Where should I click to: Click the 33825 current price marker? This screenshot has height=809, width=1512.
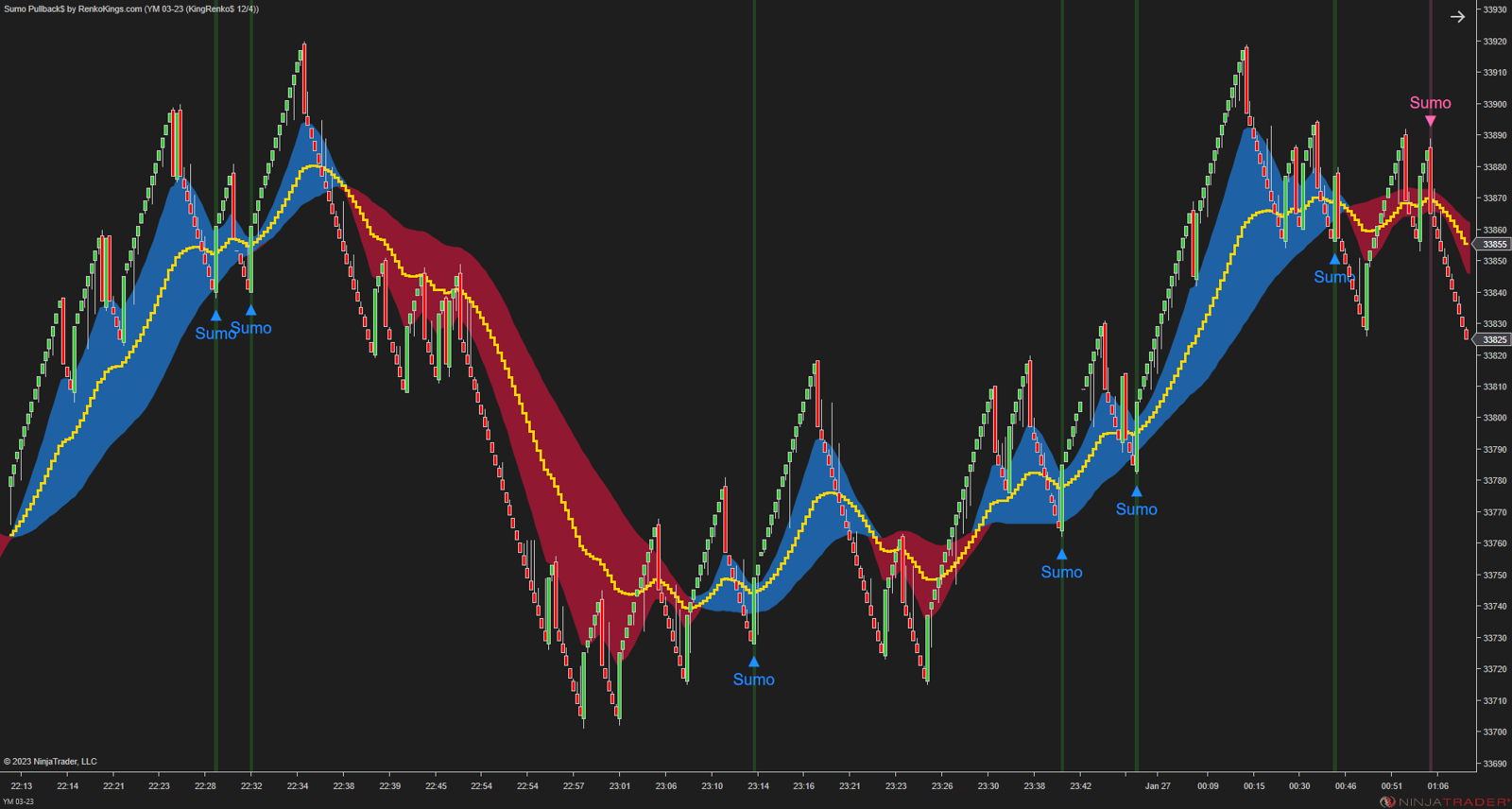pyautogui.click(x=1493, y=339)
